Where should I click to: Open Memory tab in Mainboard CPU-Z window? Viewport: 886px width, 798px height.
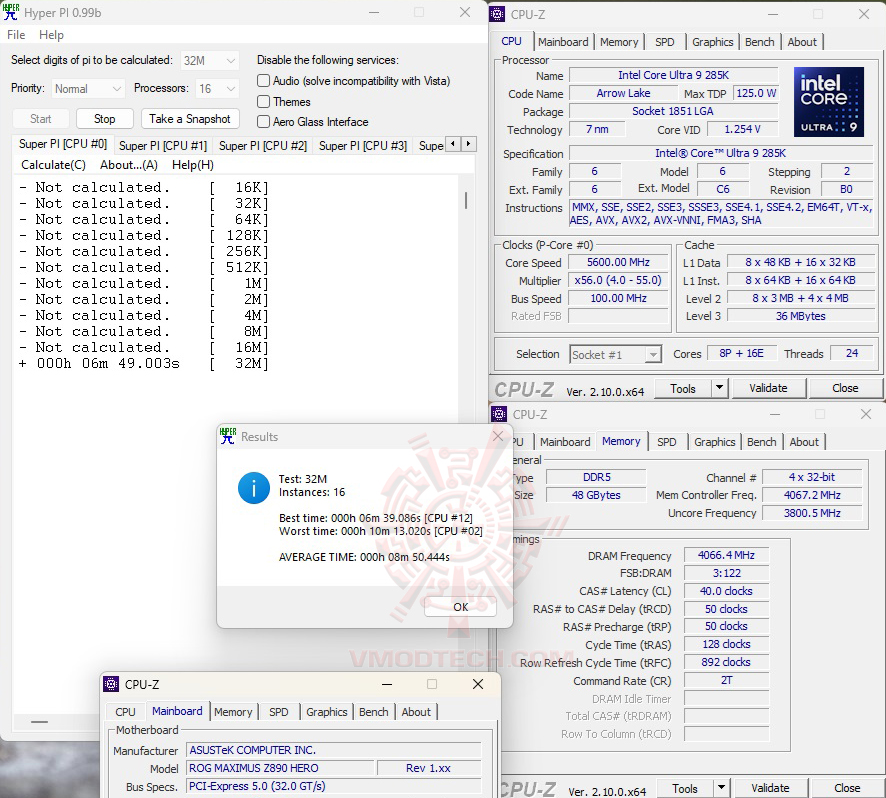coord(233,712)
